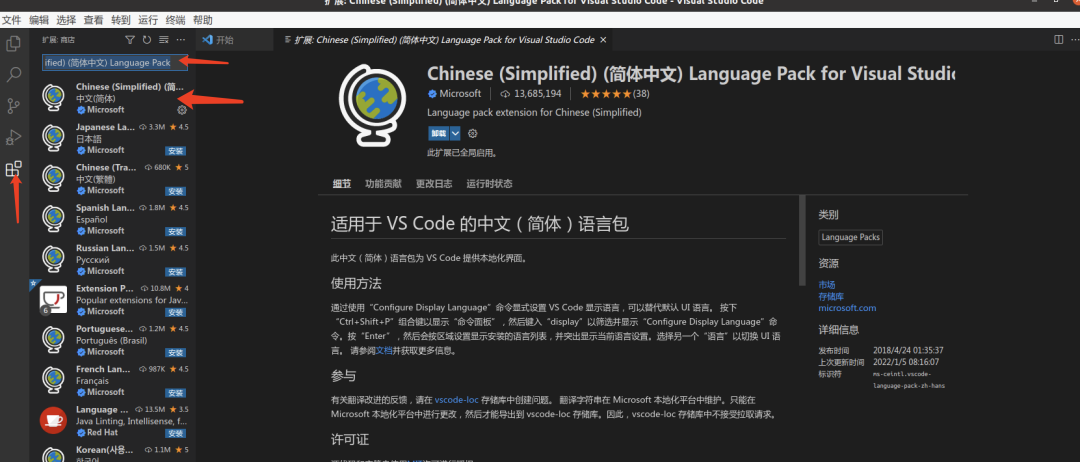Screen dimensions: 1080x462
Task: Open the microsoft.com resource link
Action: (x=847, y=308)
